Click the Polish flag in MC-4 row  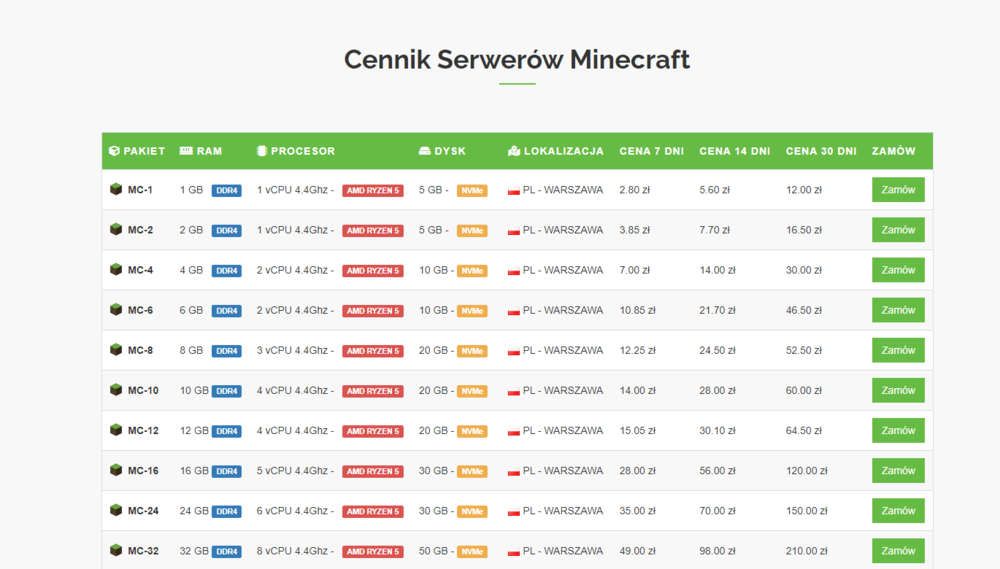514,271
